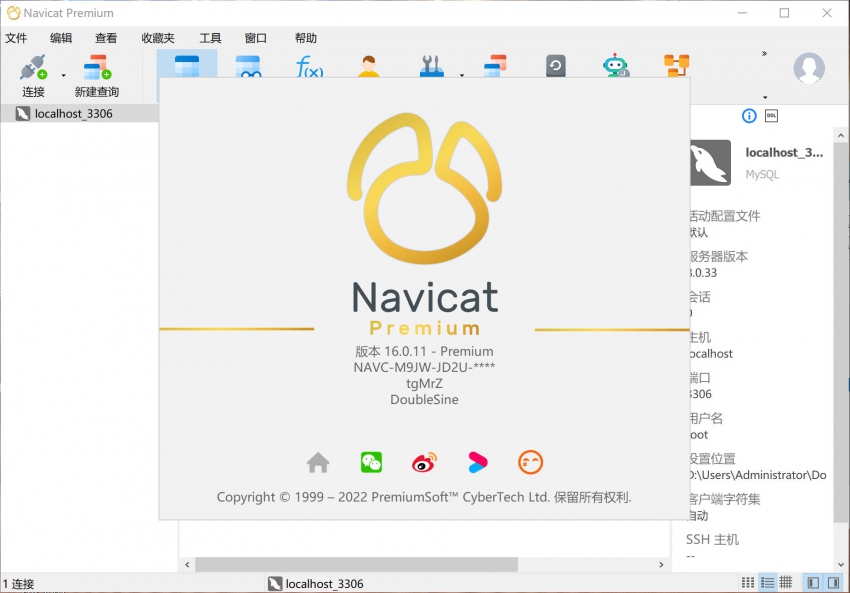Show the DDL tab icon

click(771, 116)
